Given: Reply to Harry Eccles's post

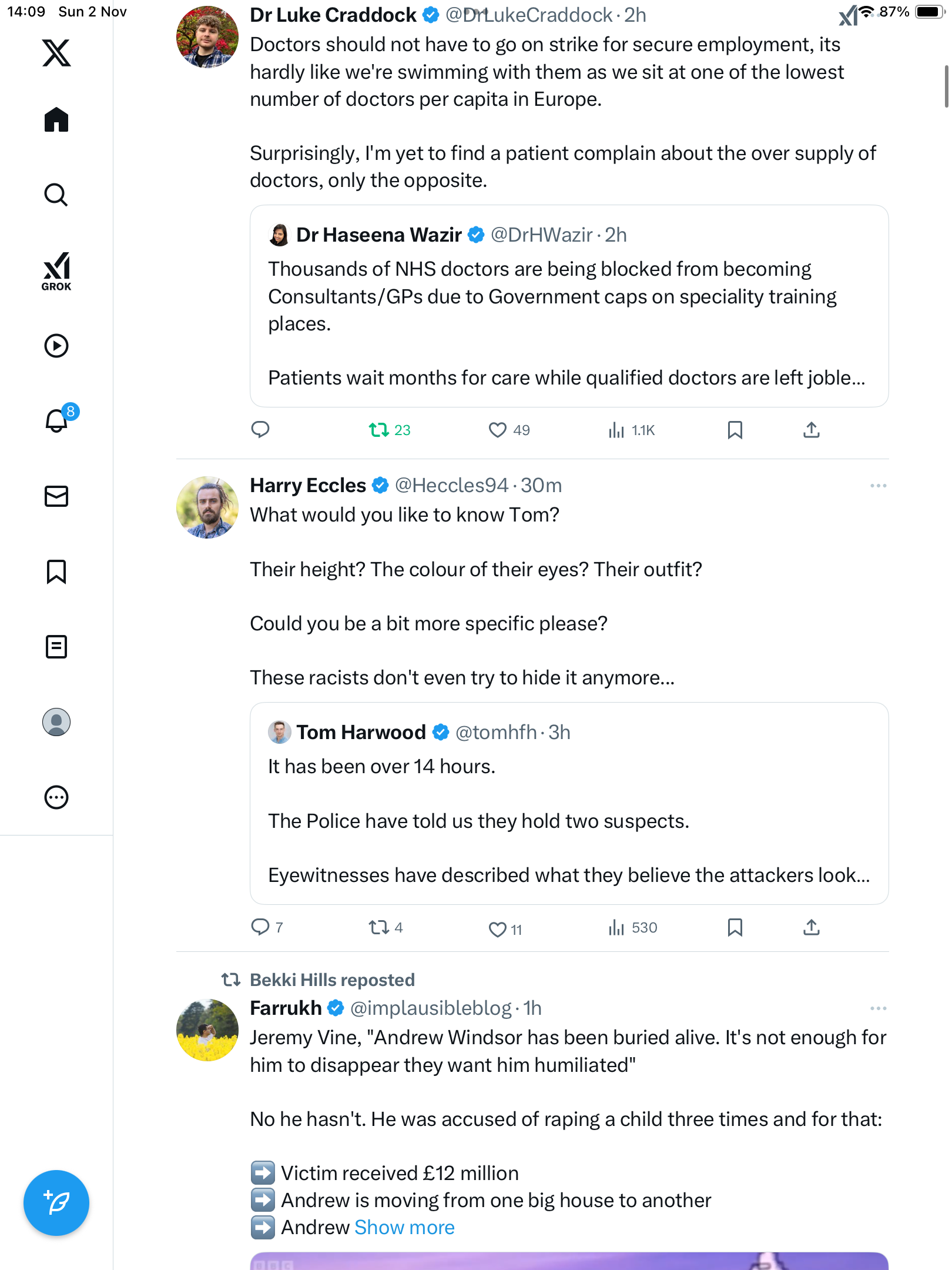Looking at the screenshot, I should [260, 928].
